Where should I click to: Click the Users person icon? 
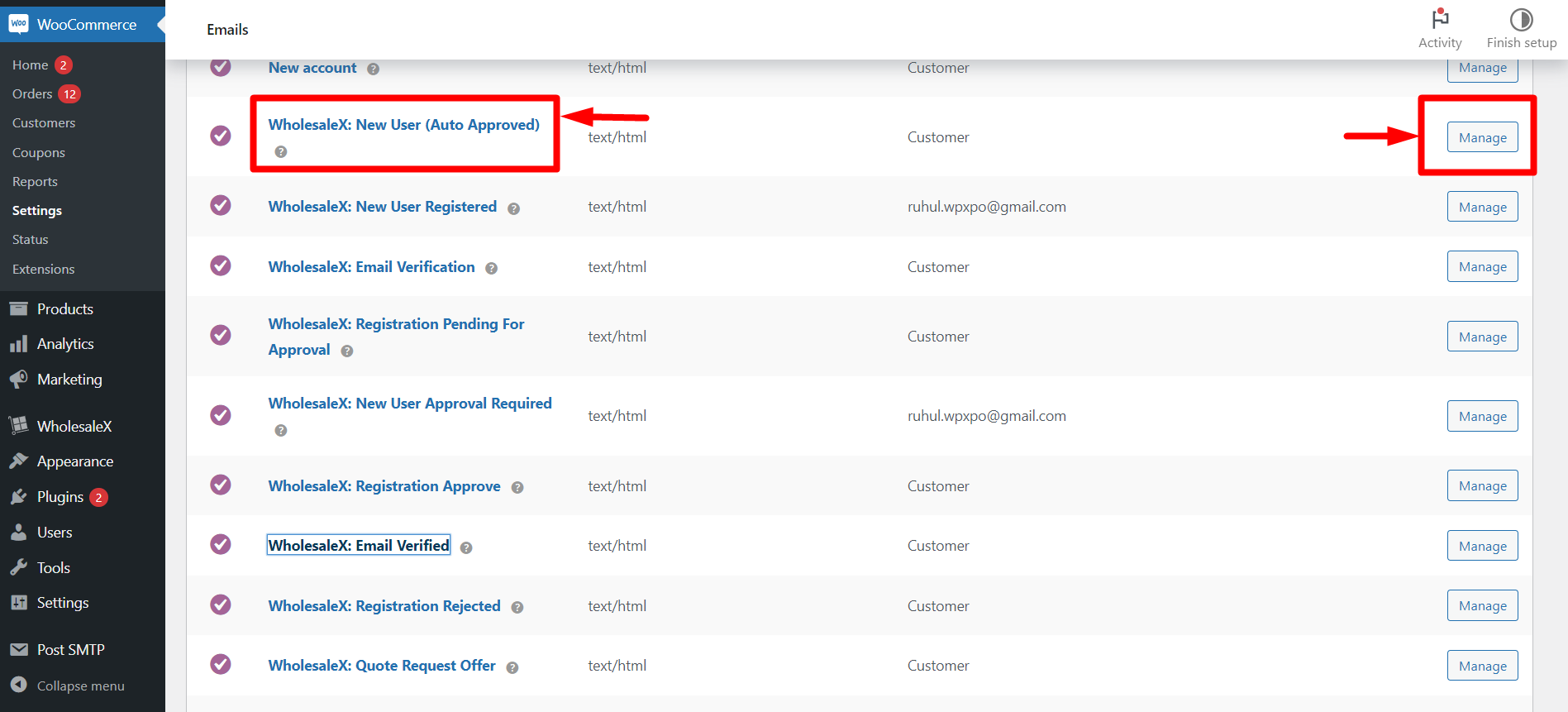tap(18, 533)
